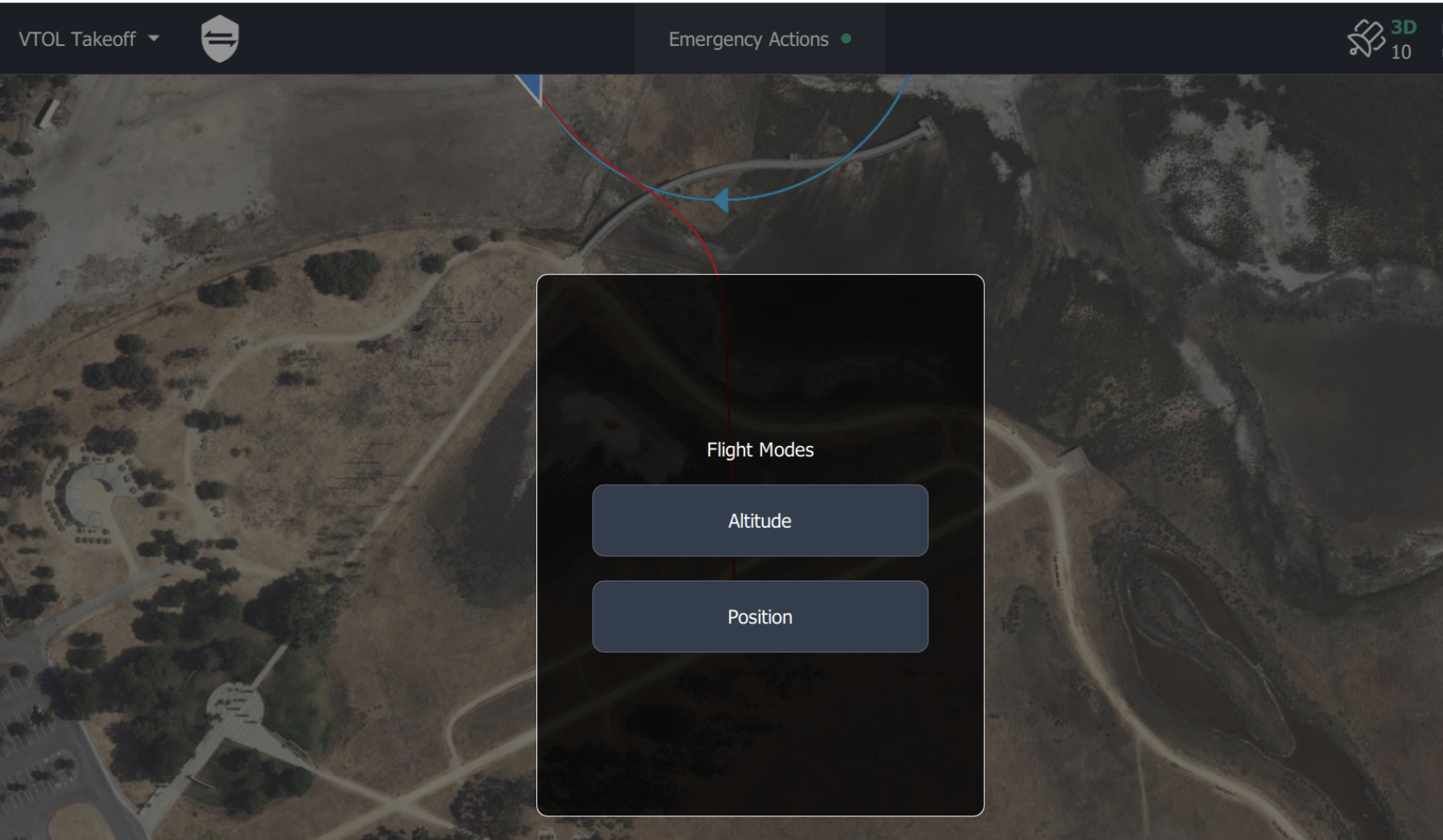Click the shield status icon in top bar
The image size is (1443, 840).
220,39
